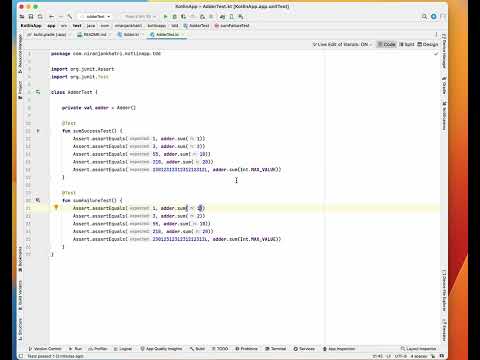Click run gutter icon beside sumFailureTest

[38, 200]
